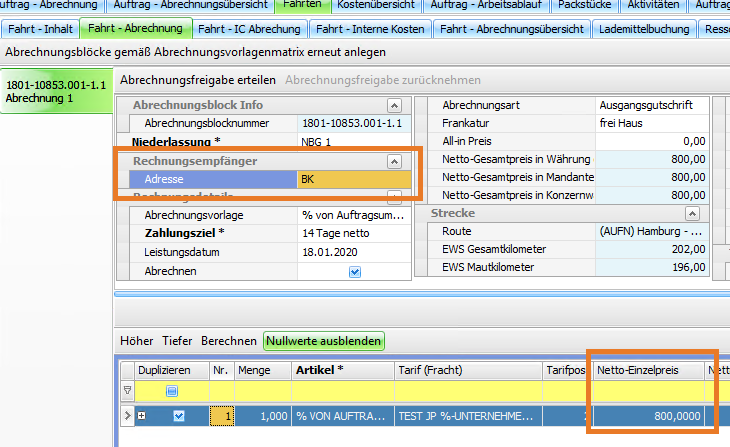Image resolution: width=730 pixels, height=447 pixels.
Task: Click Abrechnungsfreigabe erteilen
Action: (x=198, y=79)
